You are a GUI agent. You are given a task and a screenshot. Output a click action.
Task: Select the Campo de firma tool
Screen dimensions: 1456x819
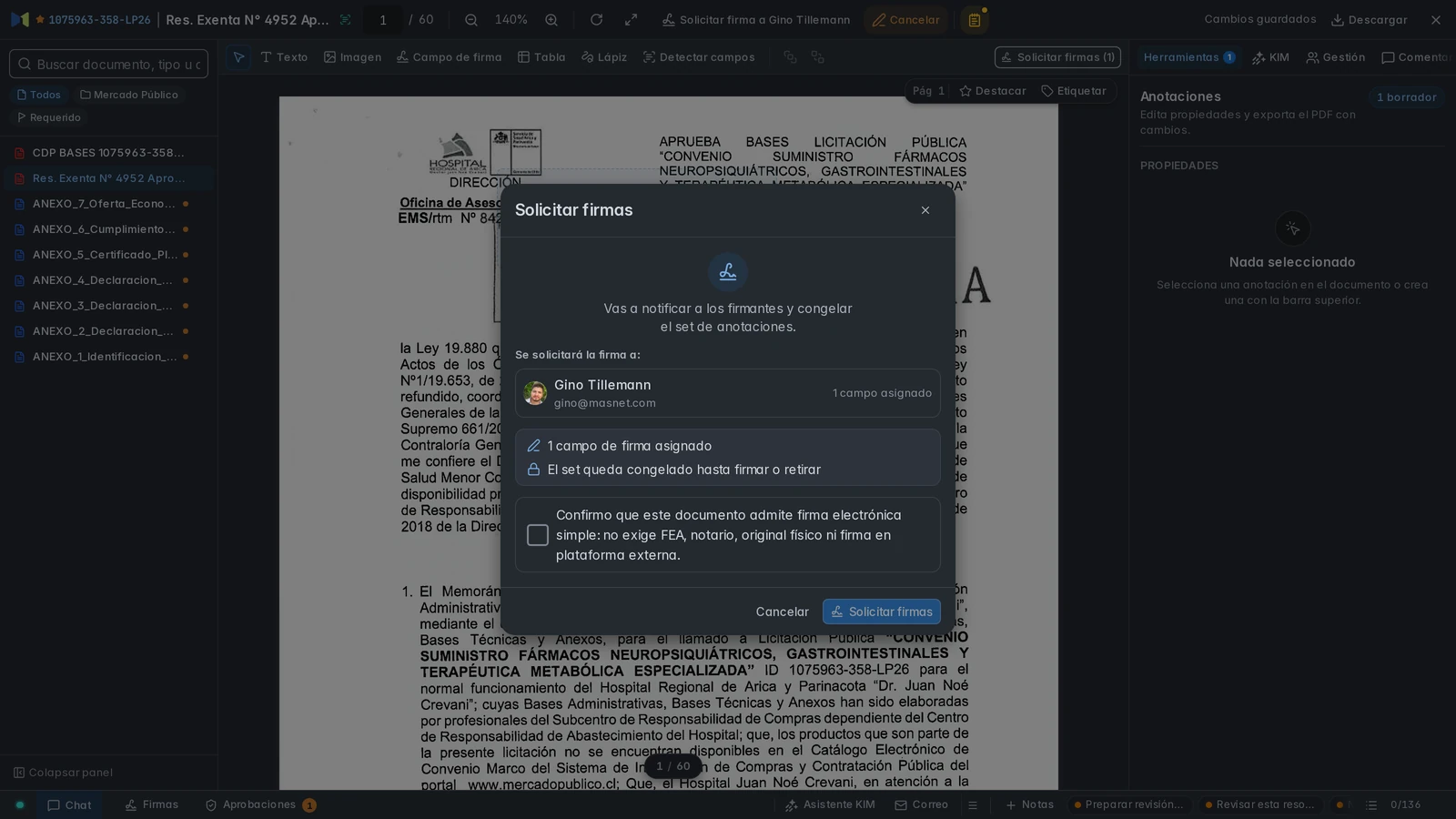[x=449, y=57]
